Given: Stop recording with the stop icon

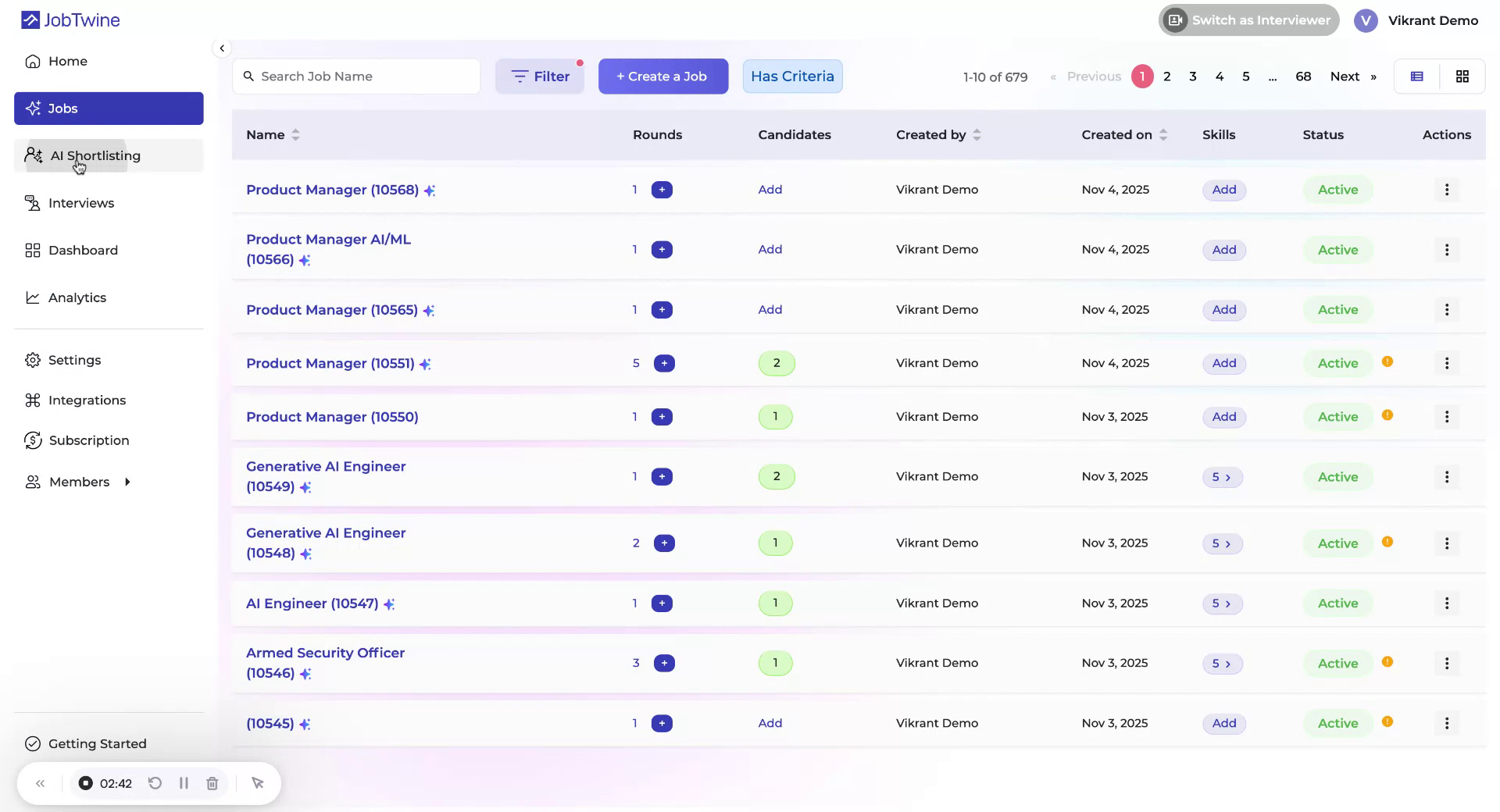Looking at the screenshot, I should pyautogui.click(x=85, y=783).
